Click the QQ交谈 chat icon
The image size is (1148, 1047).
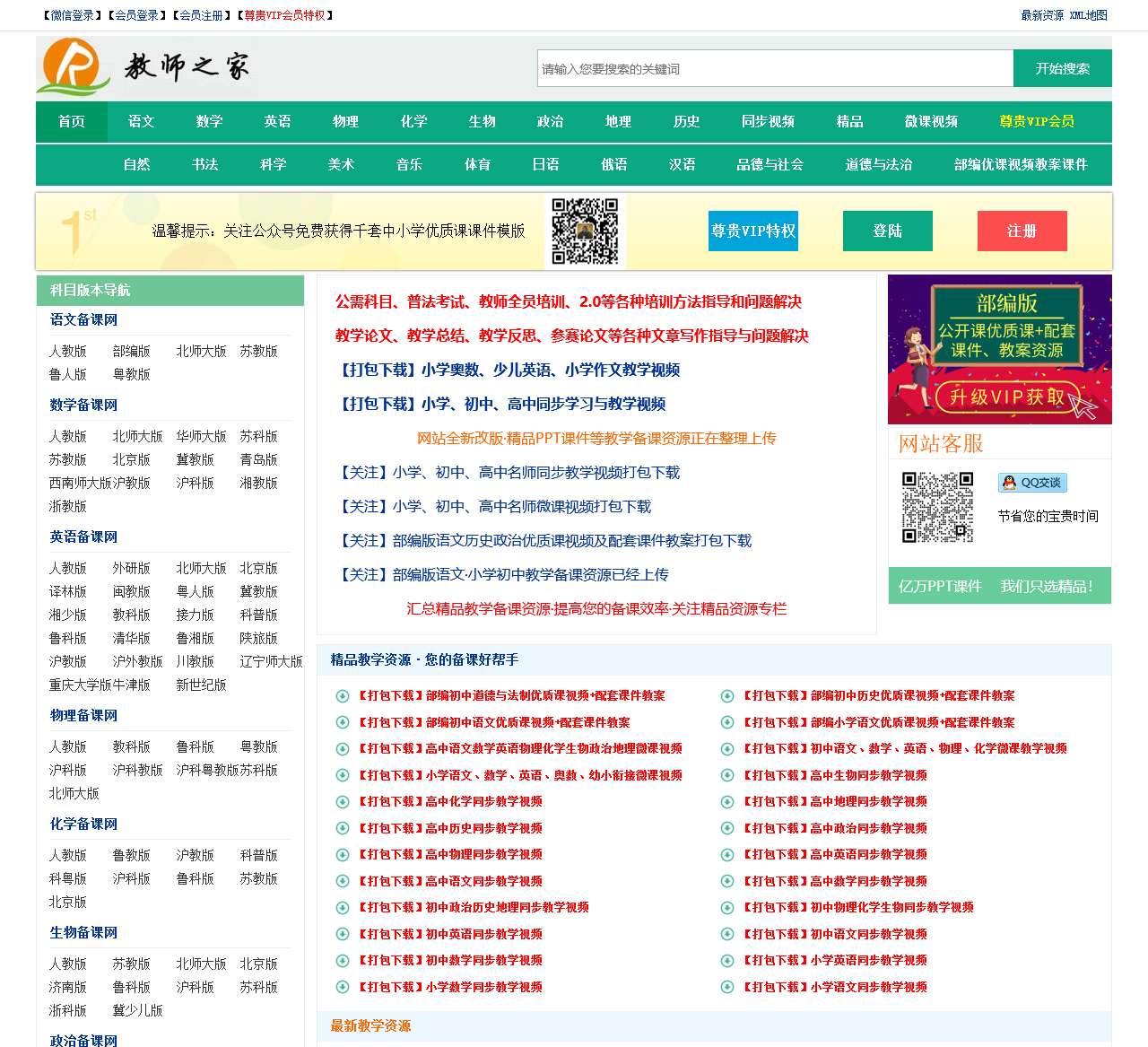tap(1032, 483)
